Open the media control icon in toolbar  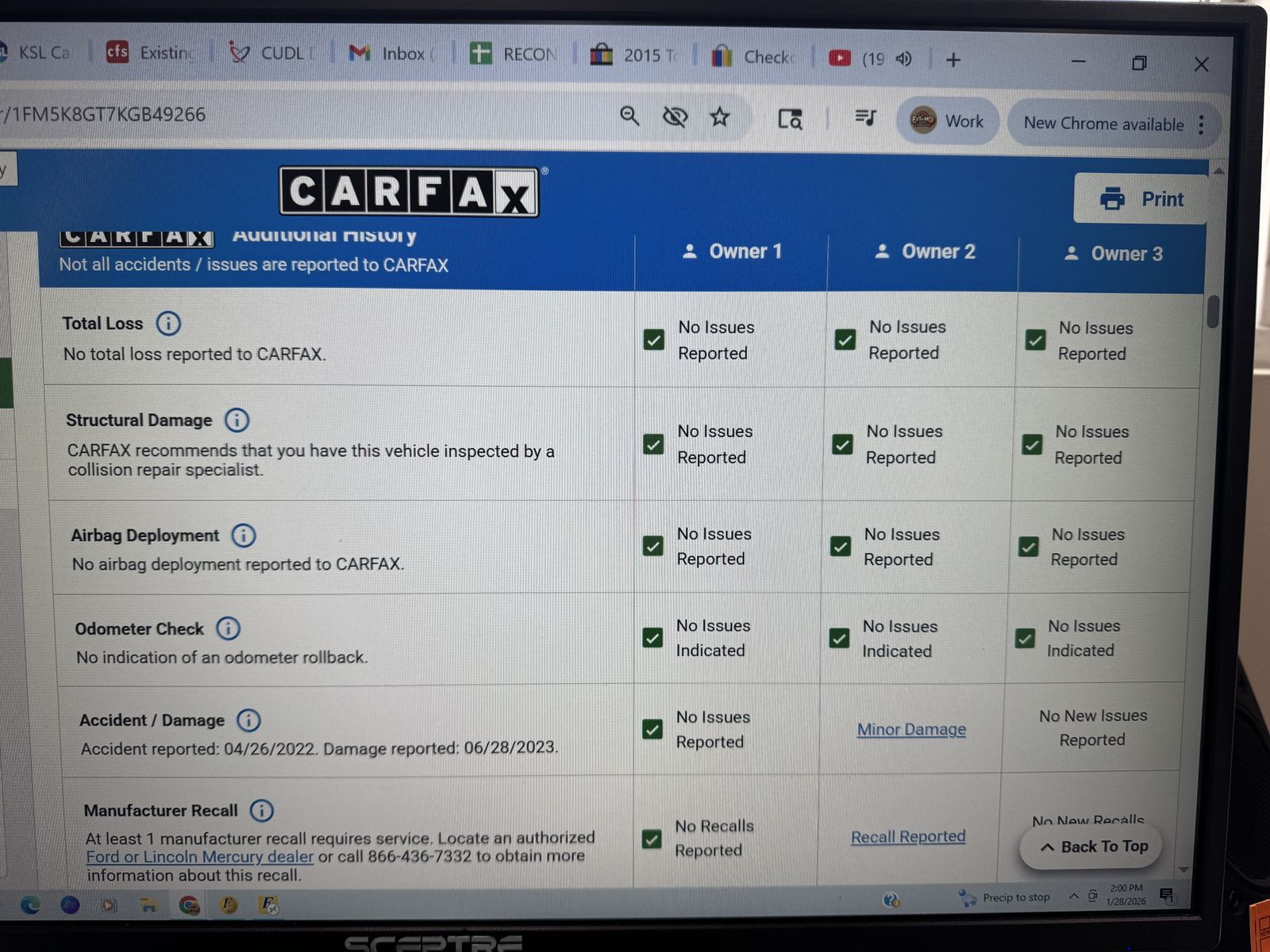pos(865,118)
